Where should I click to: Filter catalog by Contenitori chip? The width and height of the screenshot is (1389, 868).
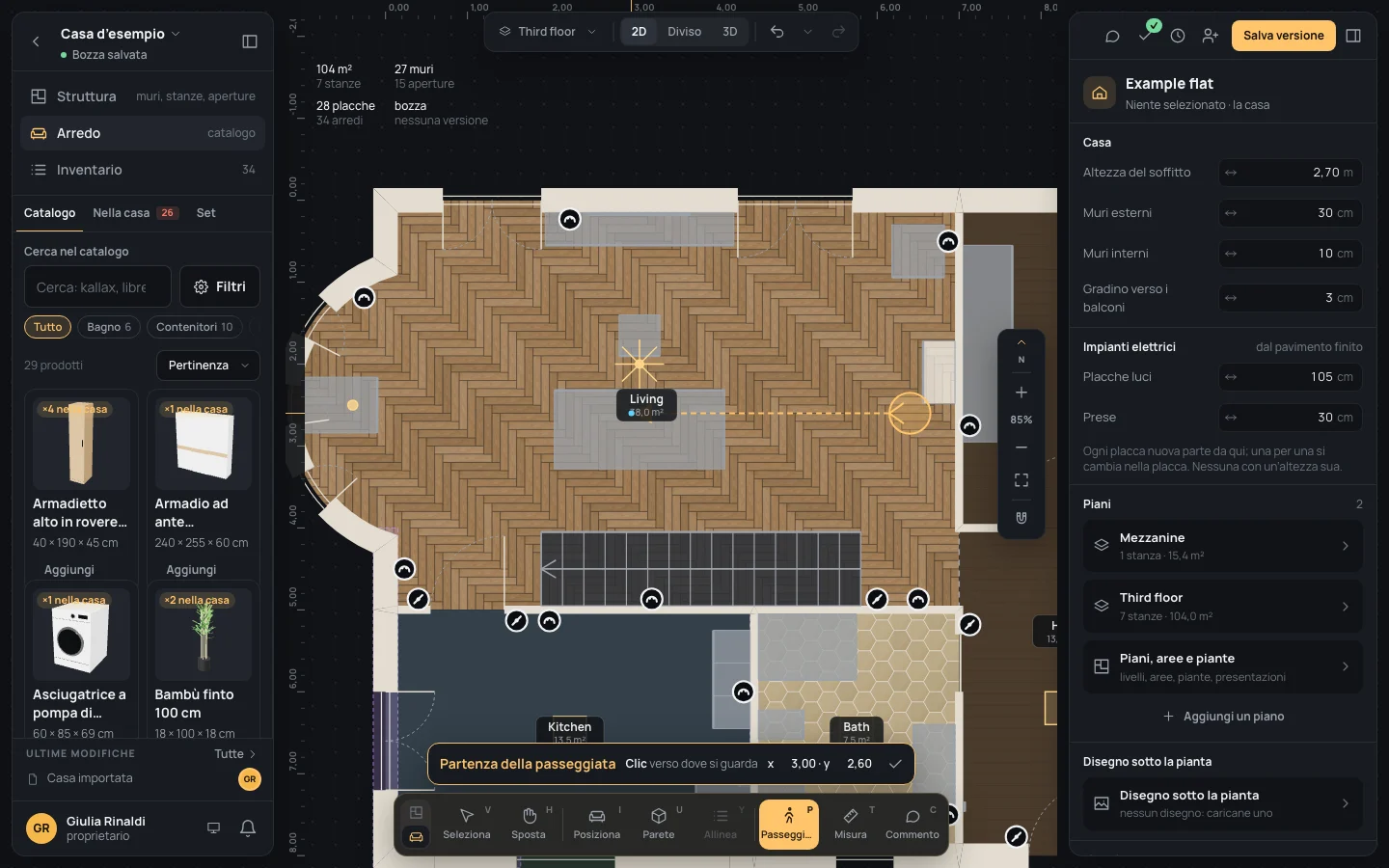point(195,327)
